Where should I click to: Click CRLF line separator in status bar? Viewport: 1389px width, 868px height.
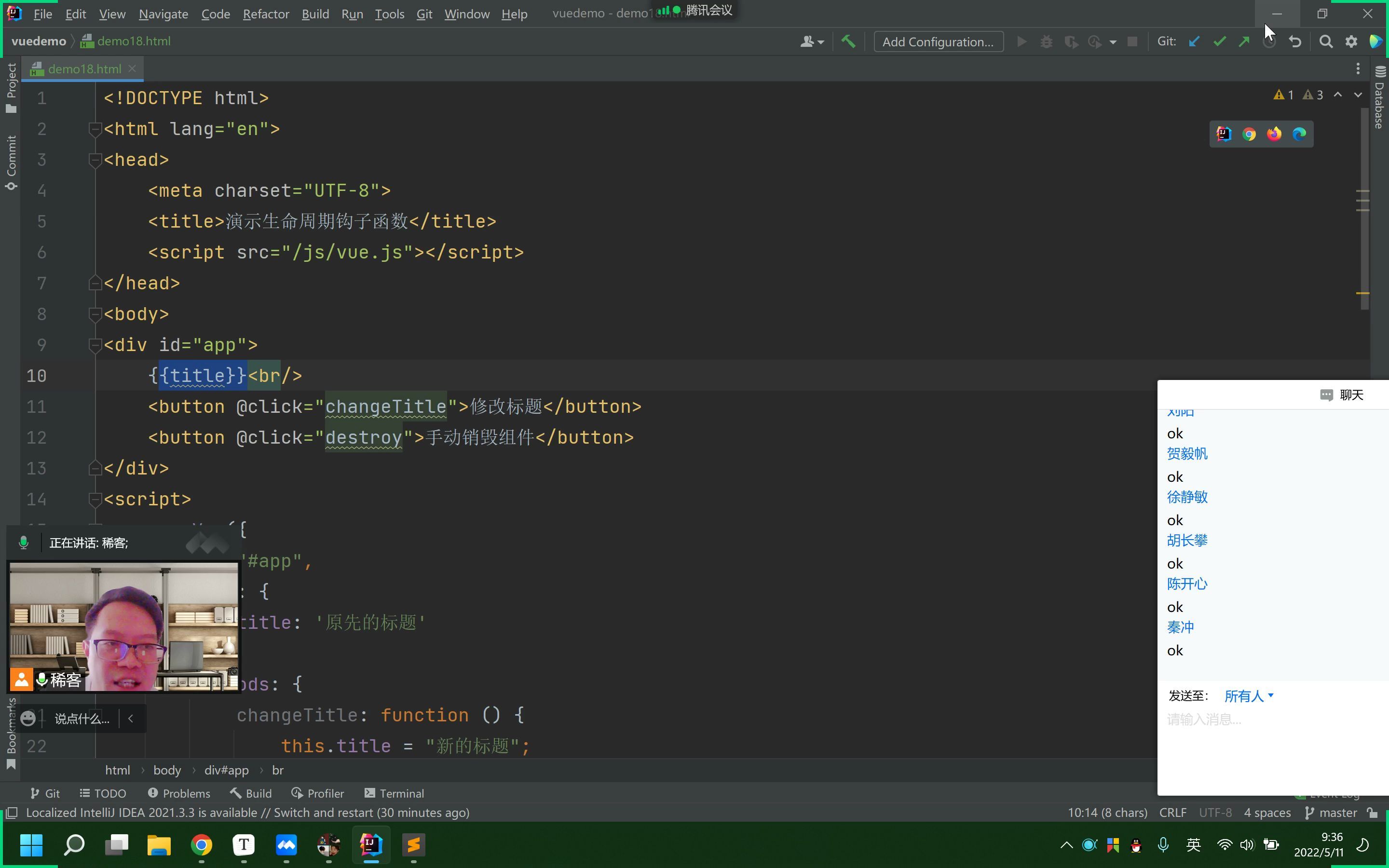click(x=1172, y=813)
